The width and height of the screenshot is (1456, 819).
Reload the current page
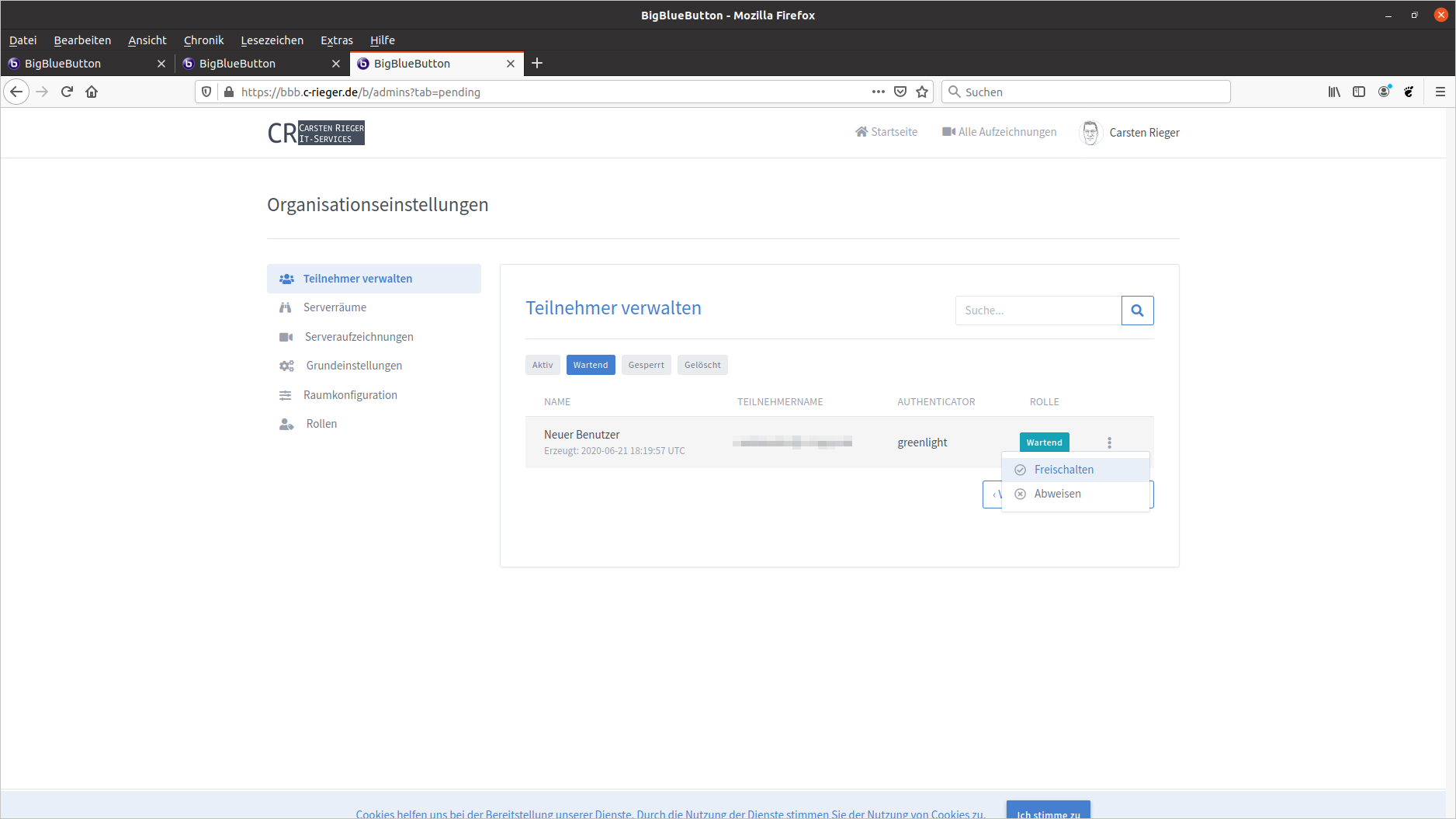[67, 92]
